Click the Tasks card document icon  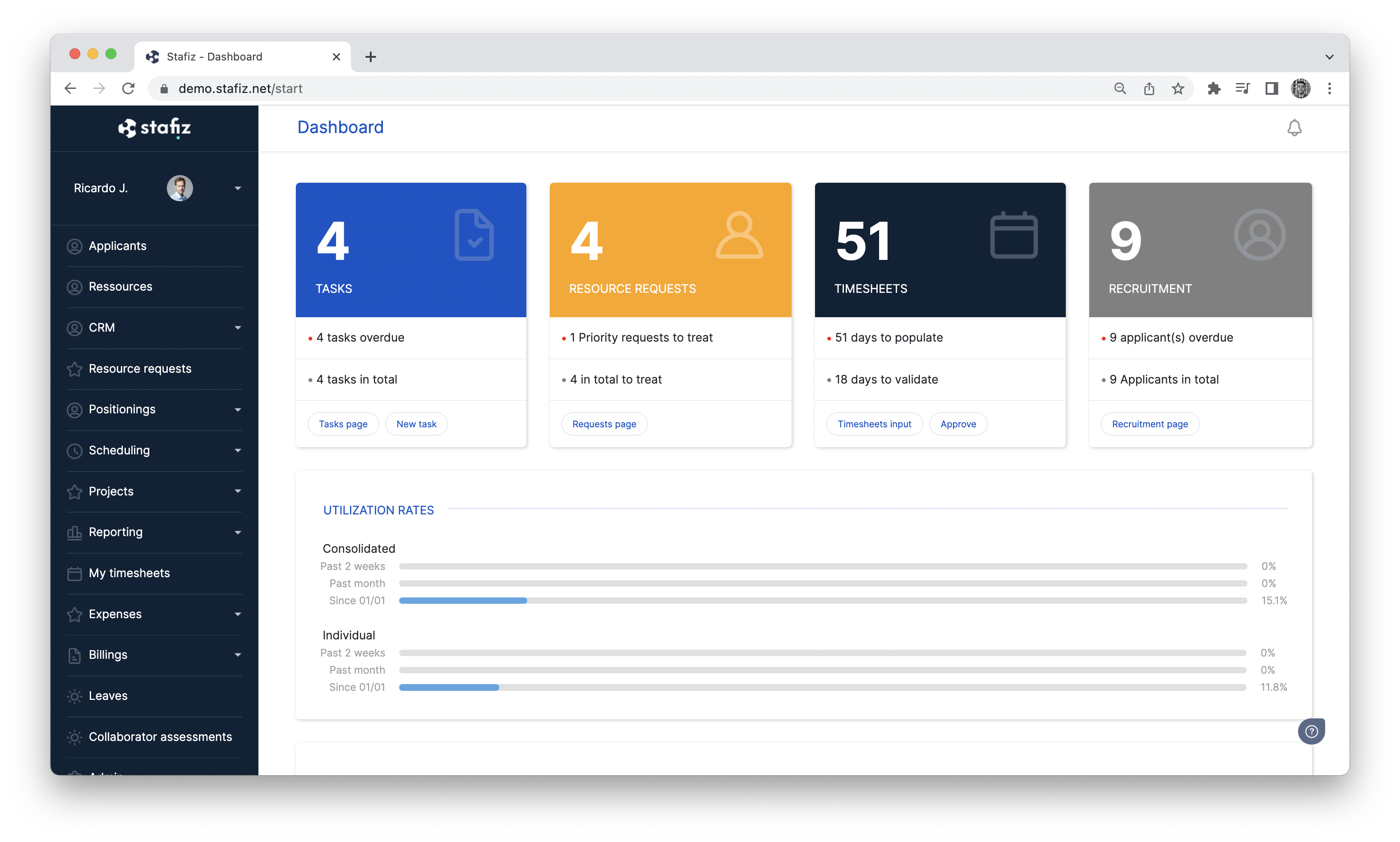click(x=474, y=235)
